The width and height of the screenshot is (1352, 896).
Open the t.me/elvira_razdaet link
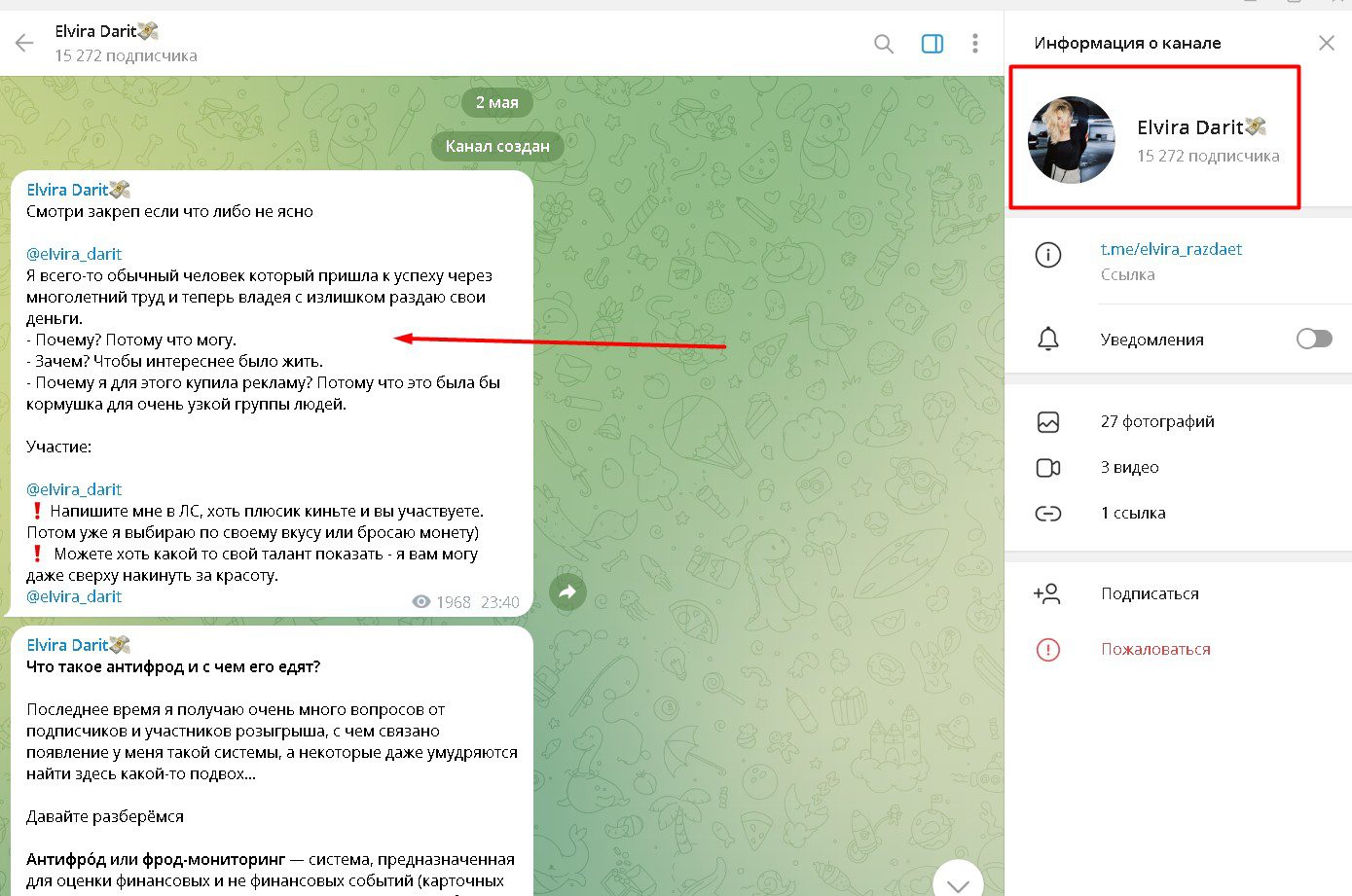(1171, 249)
